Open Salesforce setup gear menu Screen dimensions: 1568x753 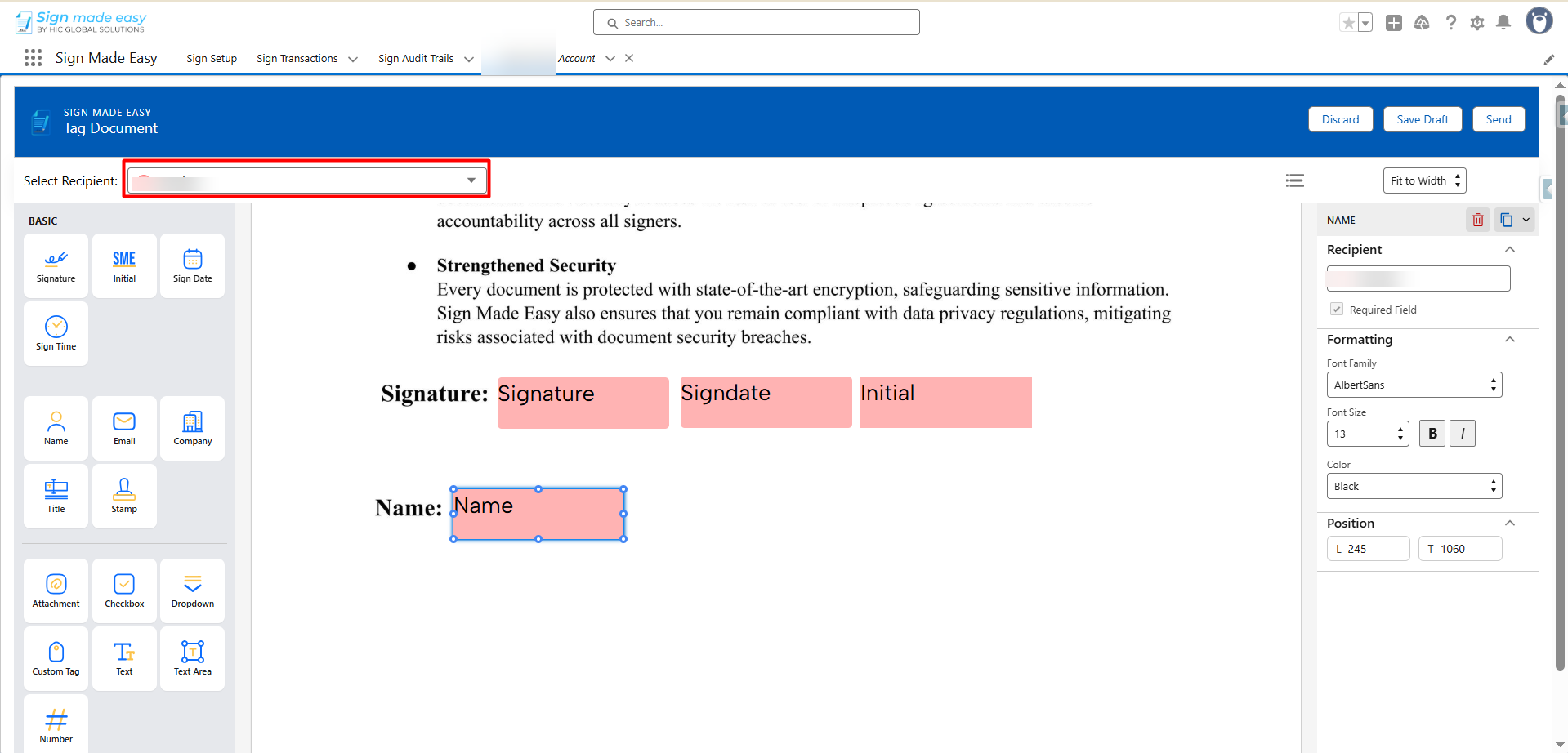1477,23
